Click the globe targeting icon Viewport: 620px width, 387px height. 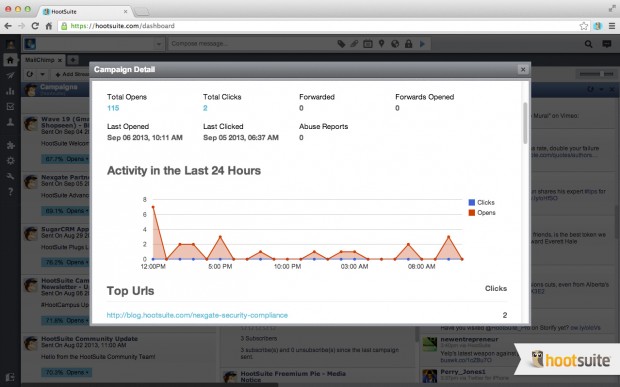(395, 44)
